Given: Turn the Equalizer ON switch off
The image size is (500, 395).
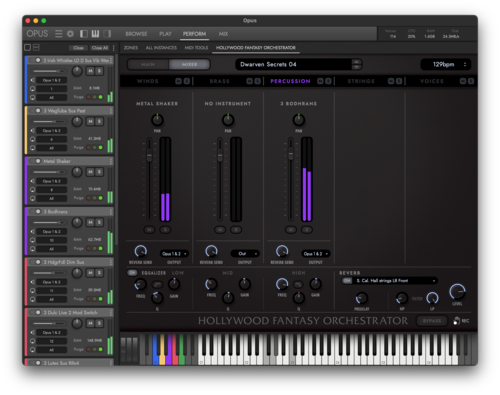Looking at the screenshot, I should (x=132, y=273).
